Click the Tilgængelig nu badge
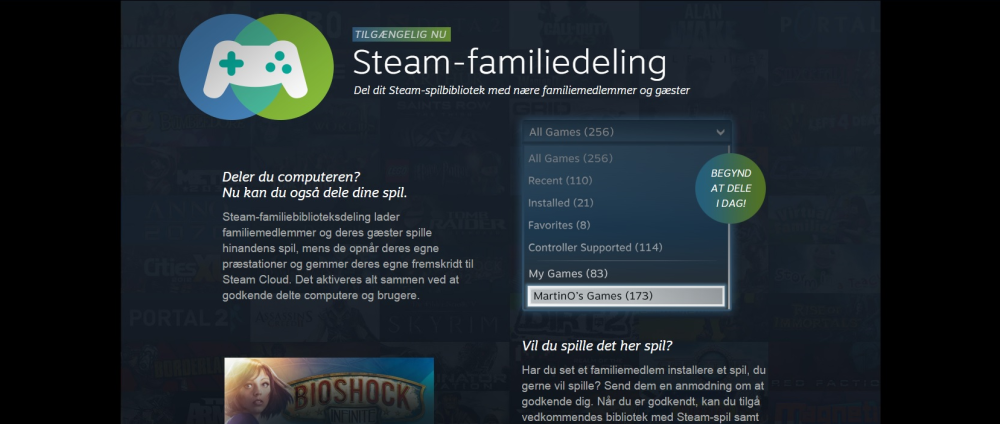 401,34
